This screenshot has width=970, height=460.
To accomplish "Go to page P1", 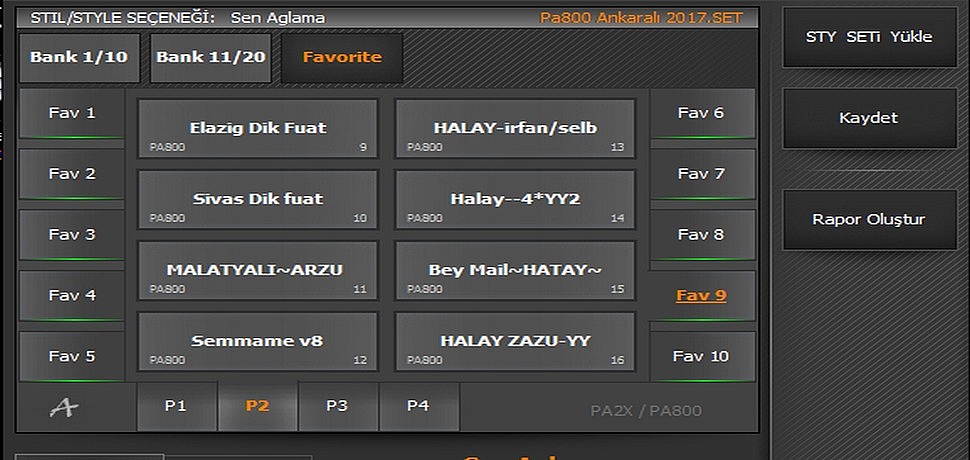I will [x=176, y=406].
